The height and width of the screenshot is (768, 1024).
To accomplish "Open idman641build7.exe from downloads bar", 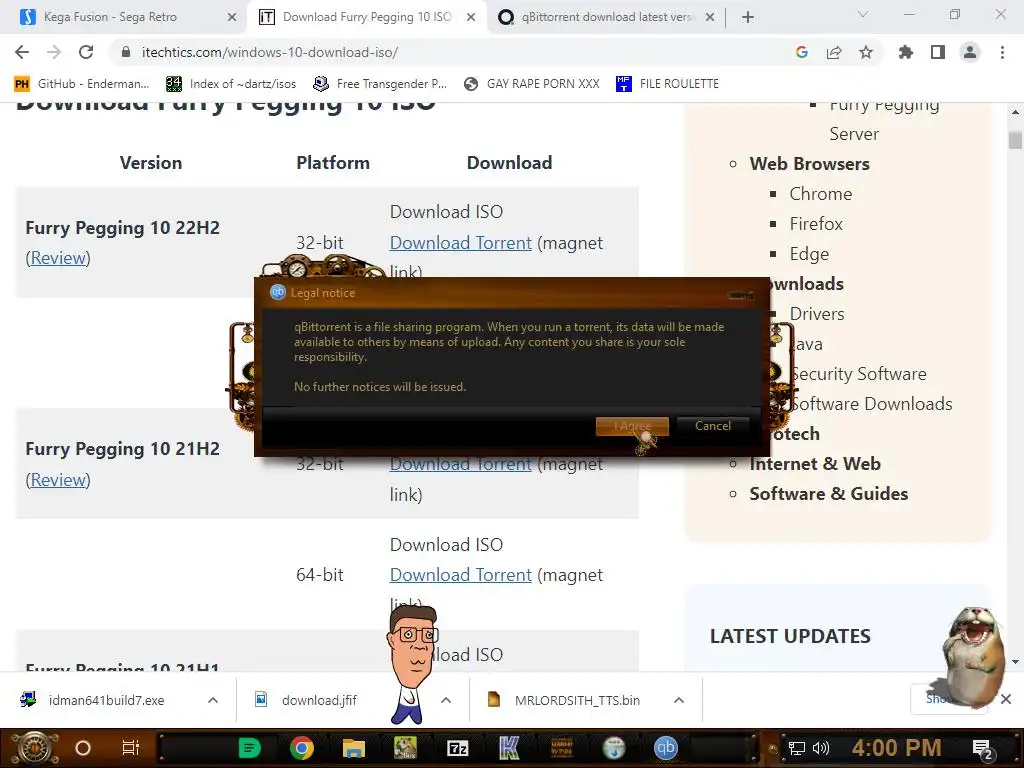I will click(106, 700).
